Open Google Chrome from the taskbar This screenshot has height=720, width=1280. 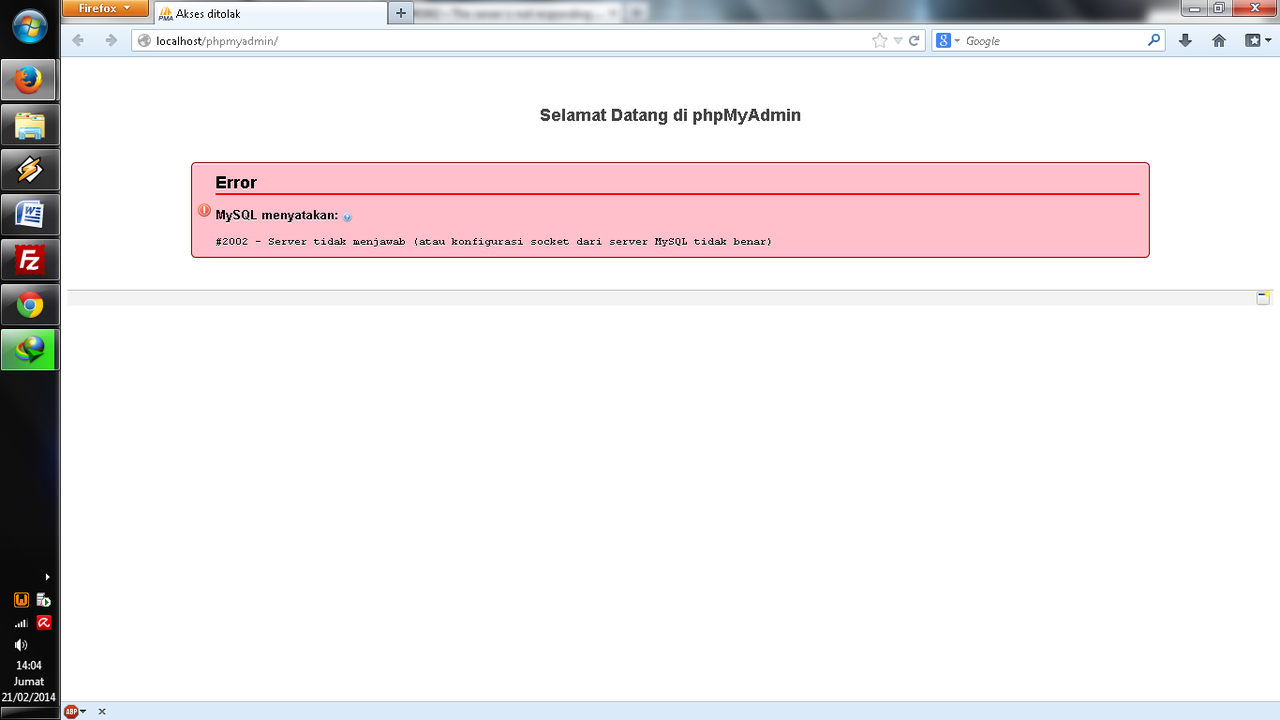[x=30, y=305]
